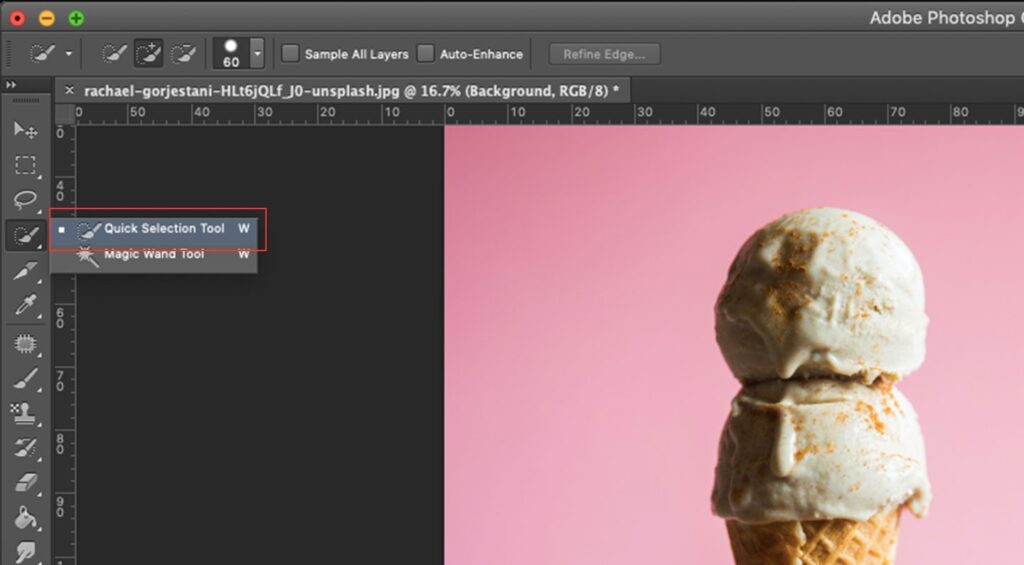Screen dimensions: 1024x565
Task: Select the Lasso tool
Action: (x=25, y=200)
